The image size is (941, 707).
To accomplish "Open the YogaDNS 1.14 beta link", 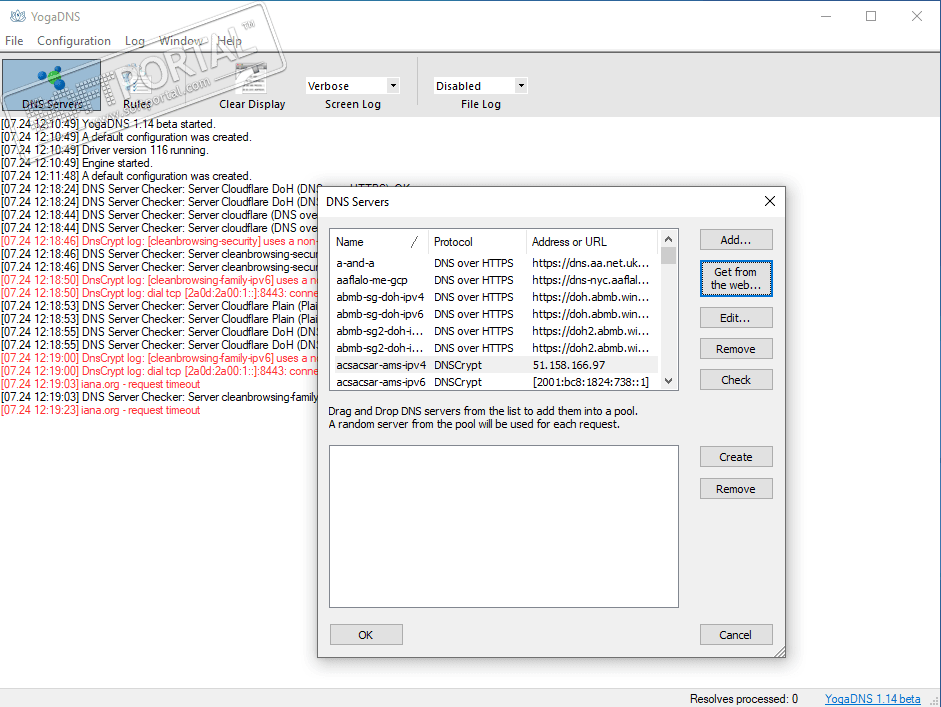I will 872,699.
